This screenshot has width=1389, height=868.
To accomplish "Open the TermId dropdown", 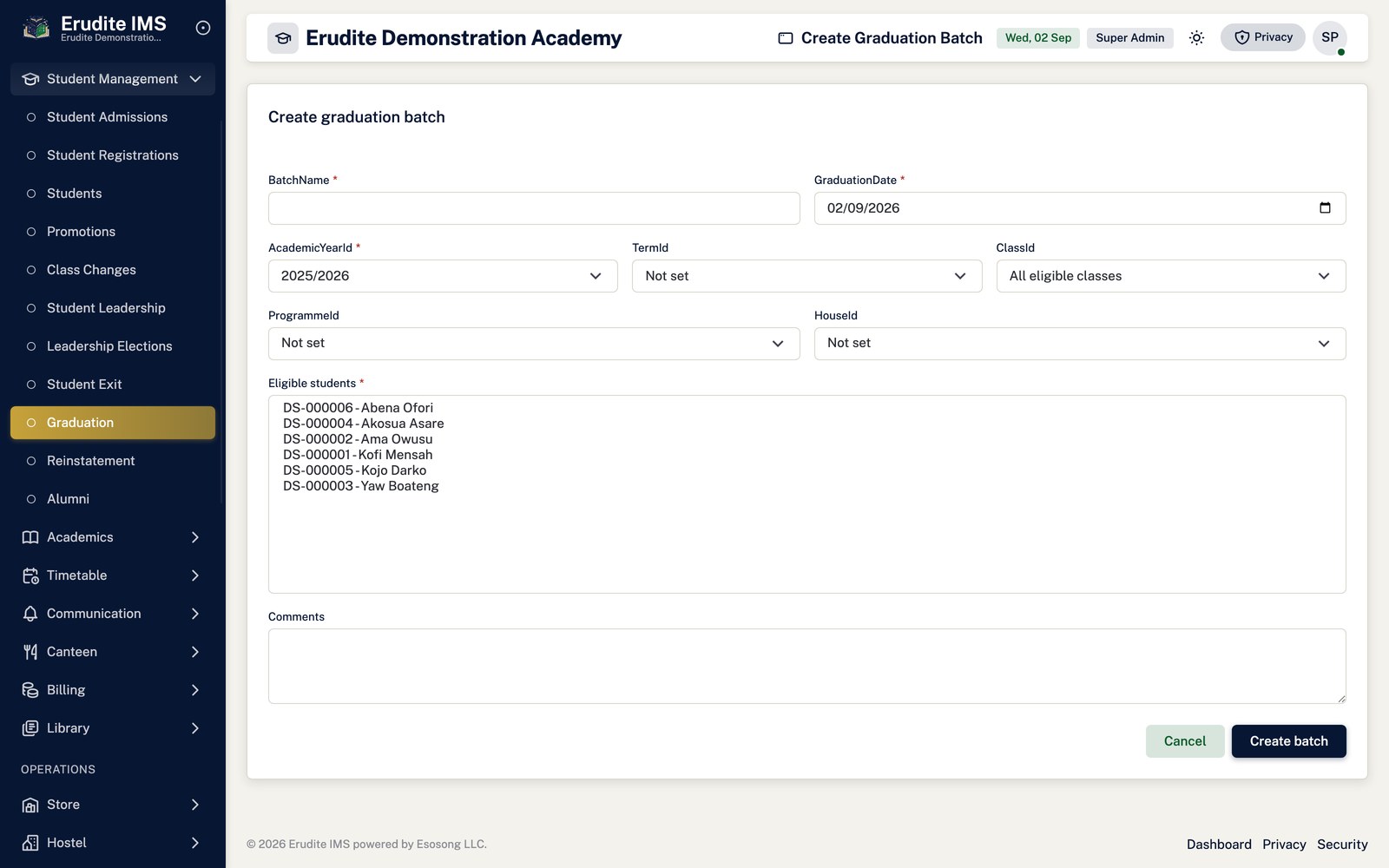I will [806, 276].
